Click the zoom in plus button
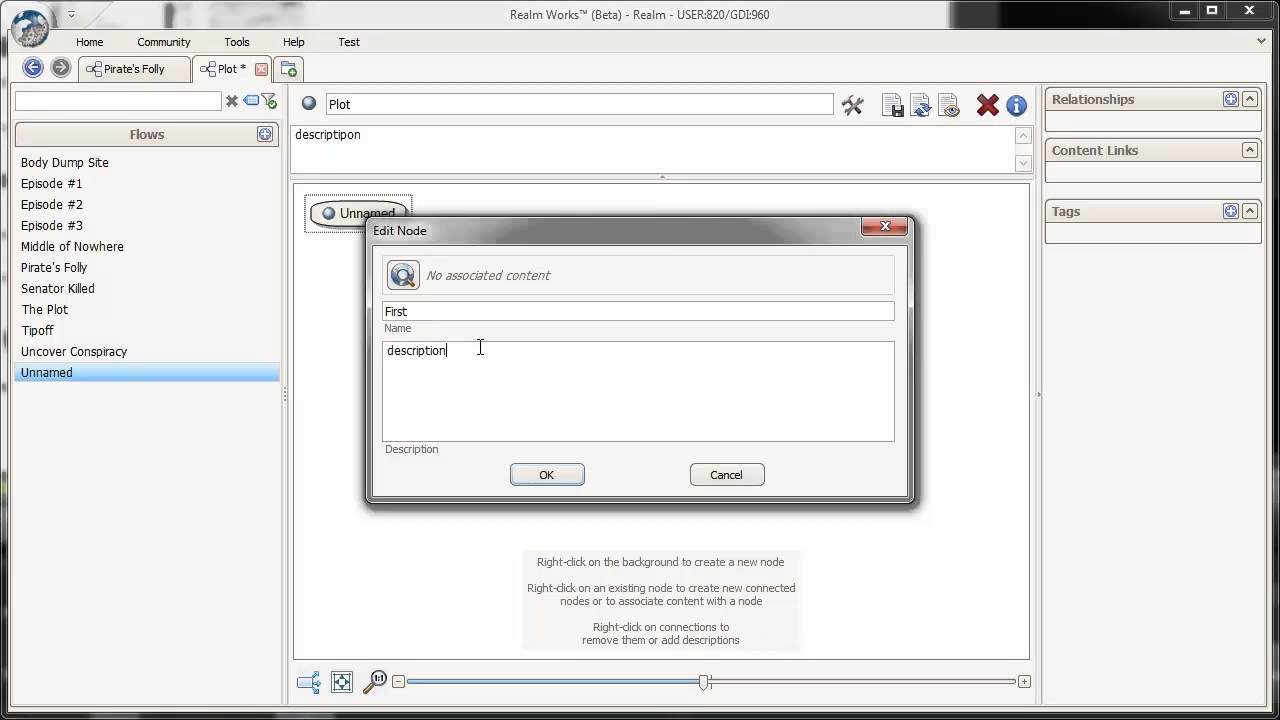Viewport: 1280px width, 720px height. tap(1024, 681)
